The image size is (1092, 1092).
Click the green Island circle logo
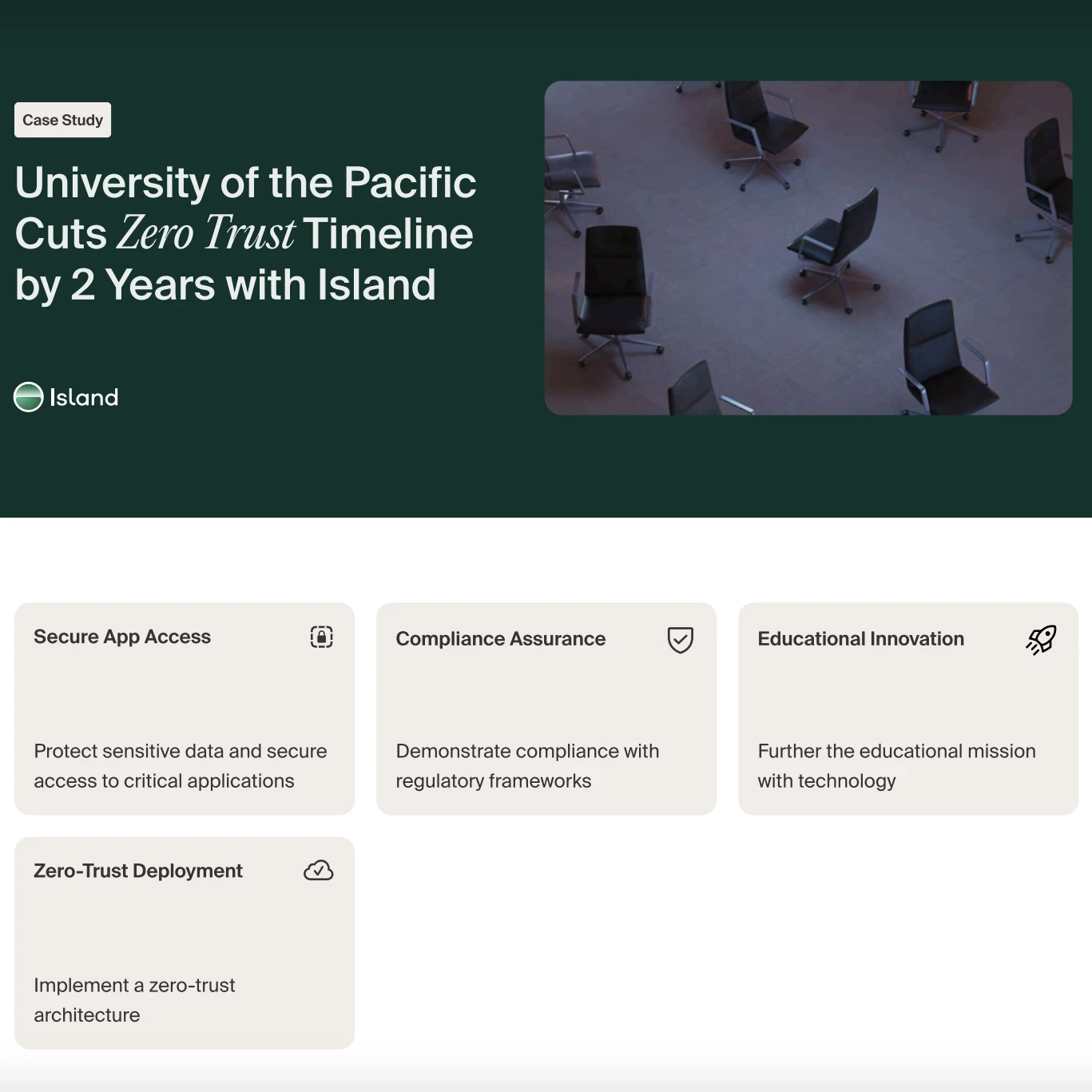(x=29, y=397)
